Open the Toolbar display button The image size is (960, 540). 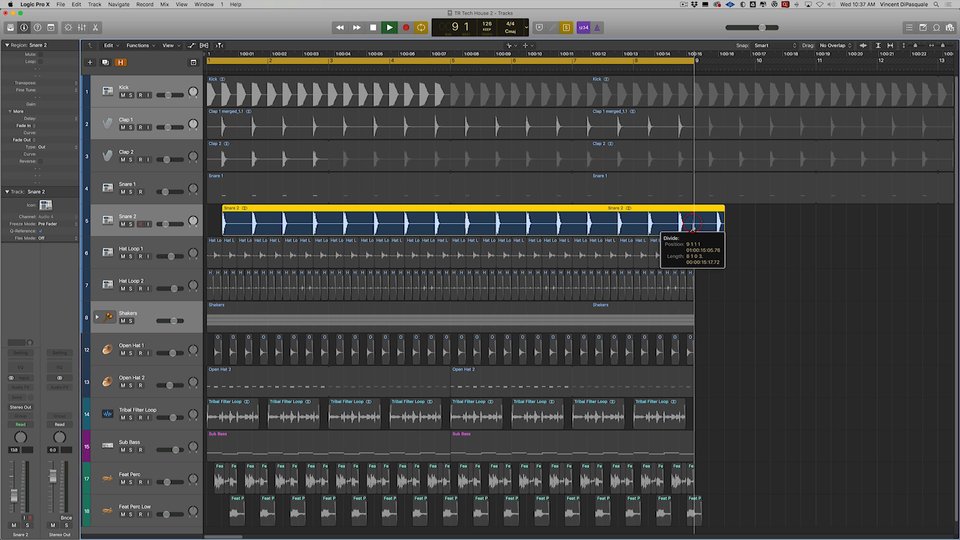click(x=51, y=28)
